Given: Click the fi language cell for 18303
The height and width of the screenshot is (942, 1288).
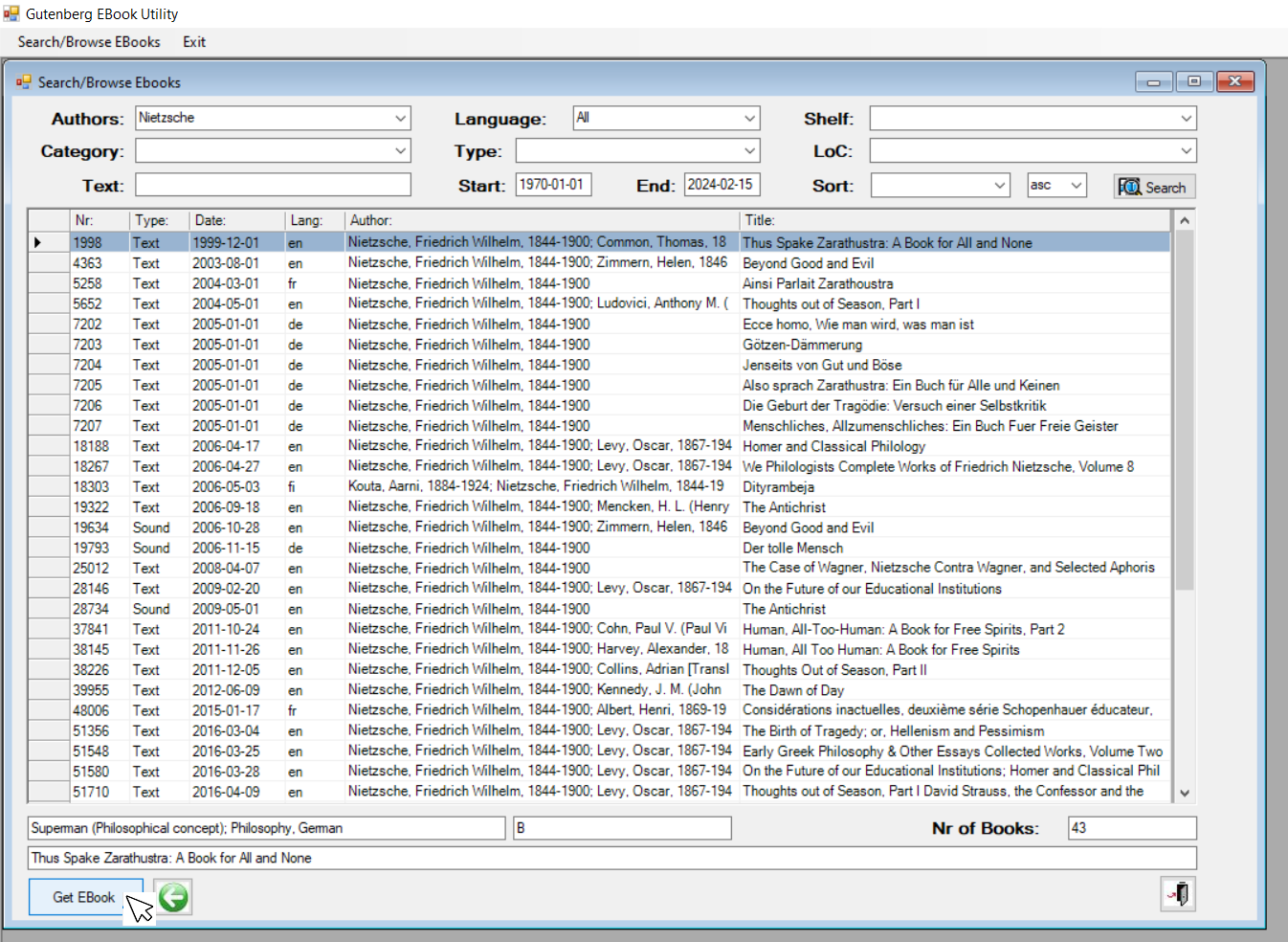Looking at the screenshot, I should point(315,487).
